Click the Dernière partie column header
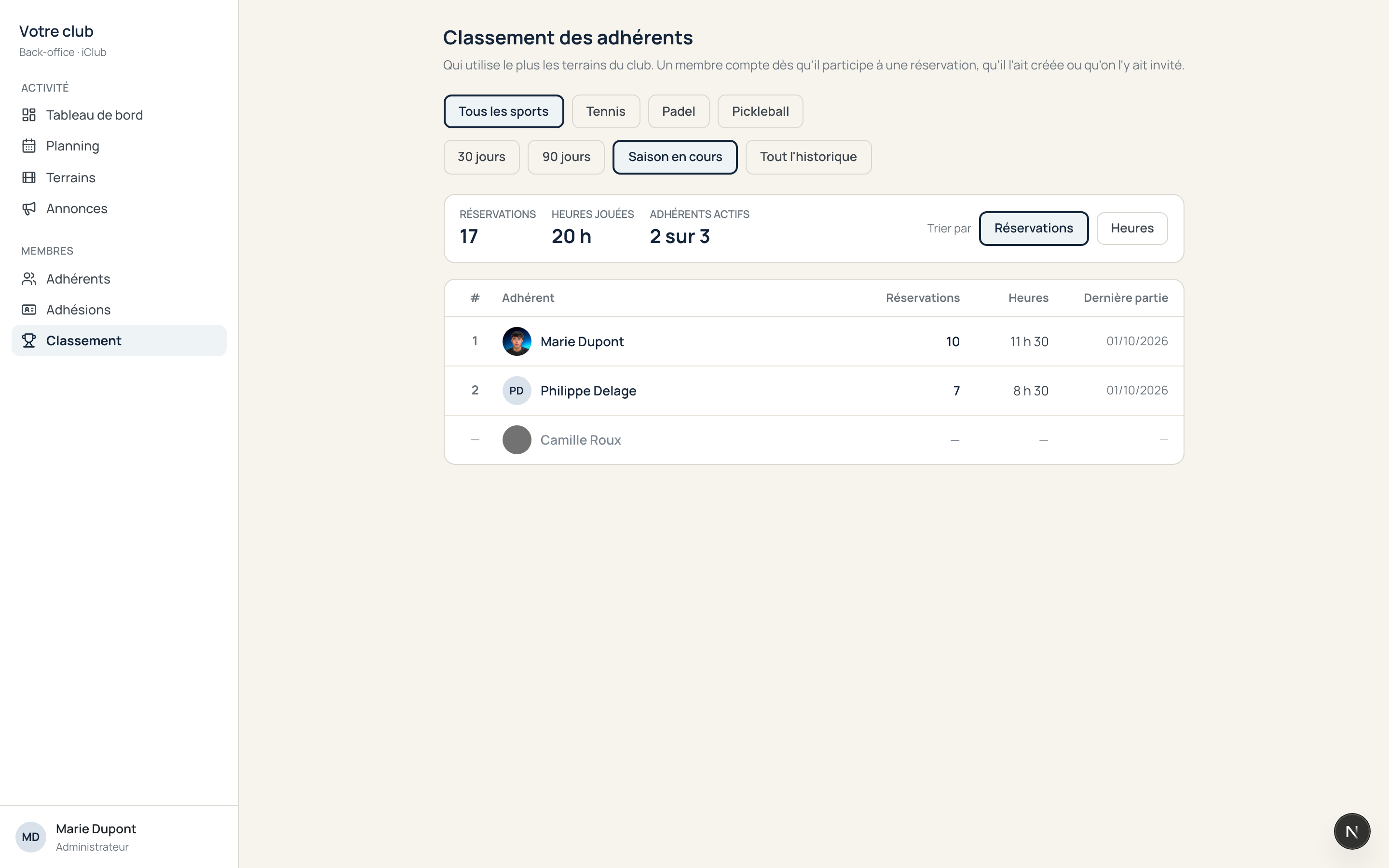The width and height of the screenshot is (1389, 868). pos(1126,298)
